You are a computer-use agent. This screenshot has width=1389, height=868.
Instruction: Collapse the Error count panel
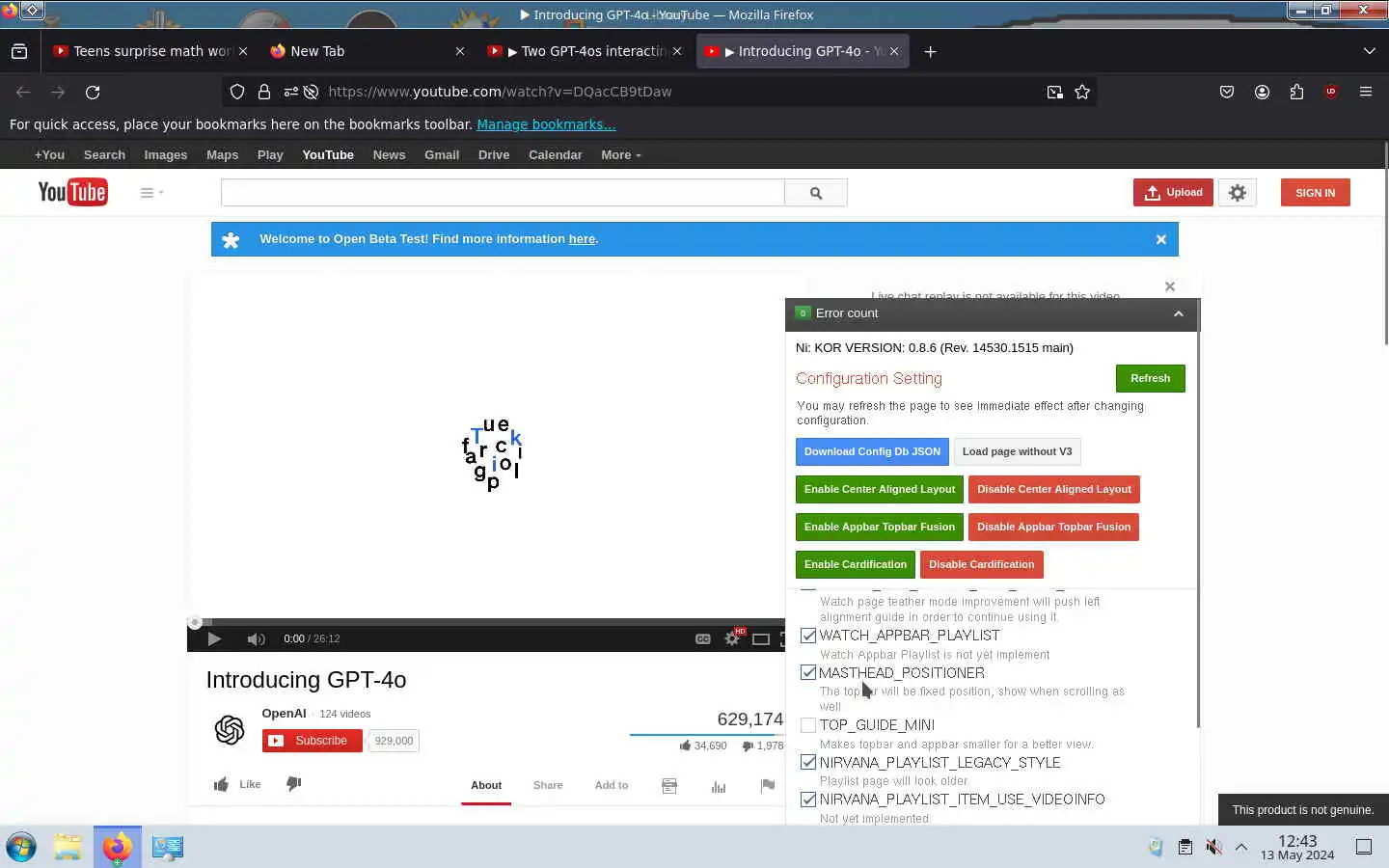click(1179, 313)
